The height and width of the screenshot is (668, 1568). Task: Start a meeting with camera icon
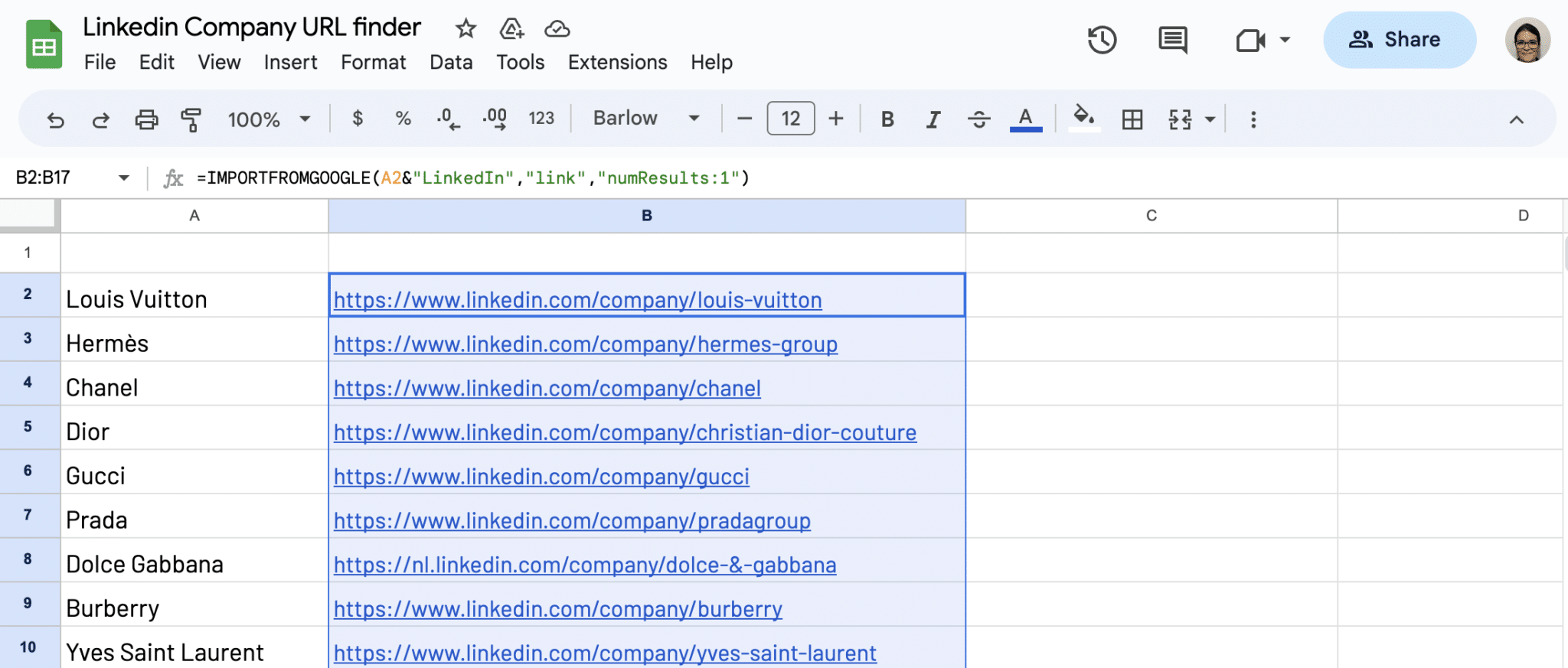pyautogui.click(x=1250, y=40)
